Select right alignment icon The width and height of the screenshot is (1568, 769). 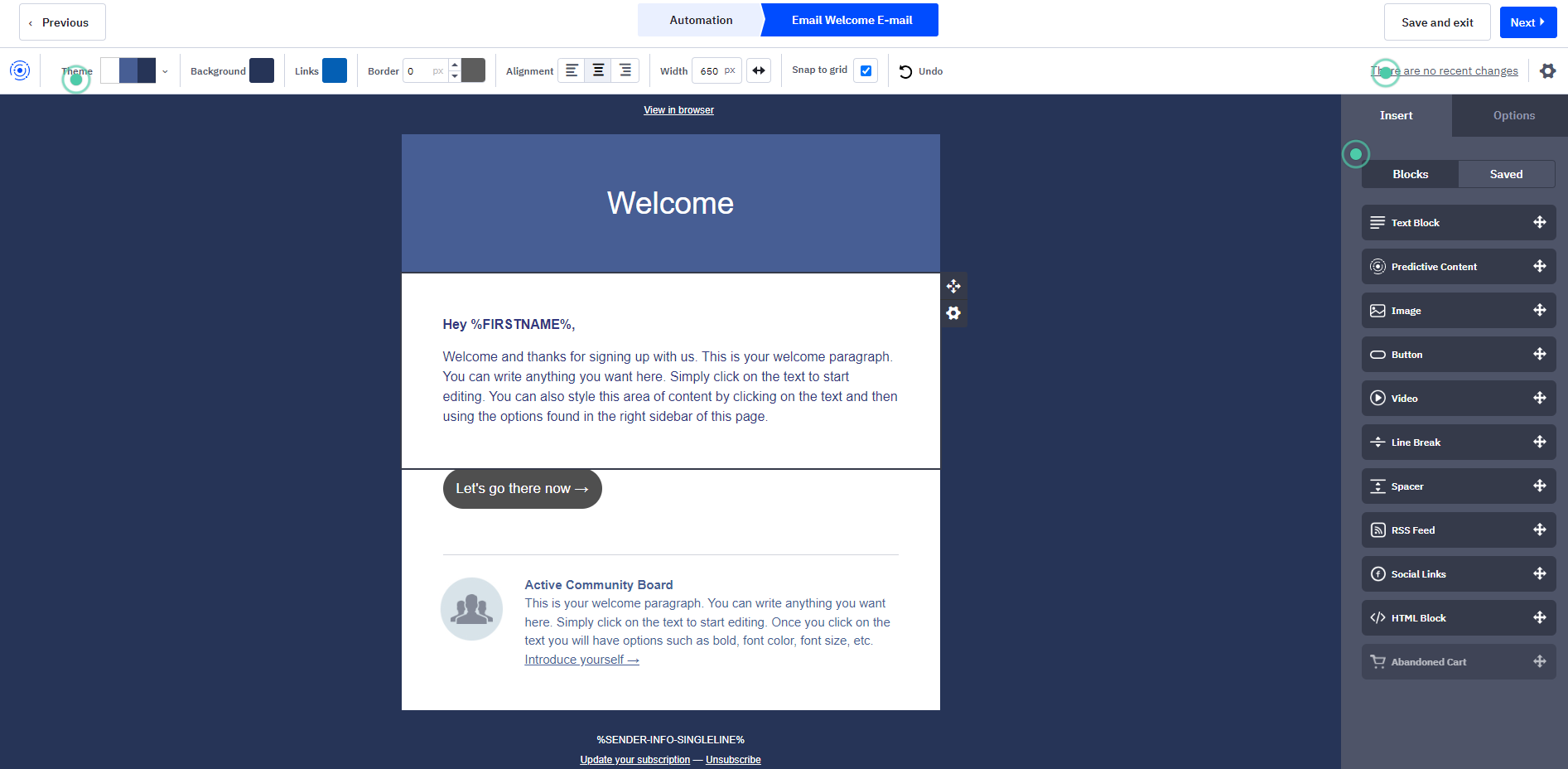click(625, 71)
